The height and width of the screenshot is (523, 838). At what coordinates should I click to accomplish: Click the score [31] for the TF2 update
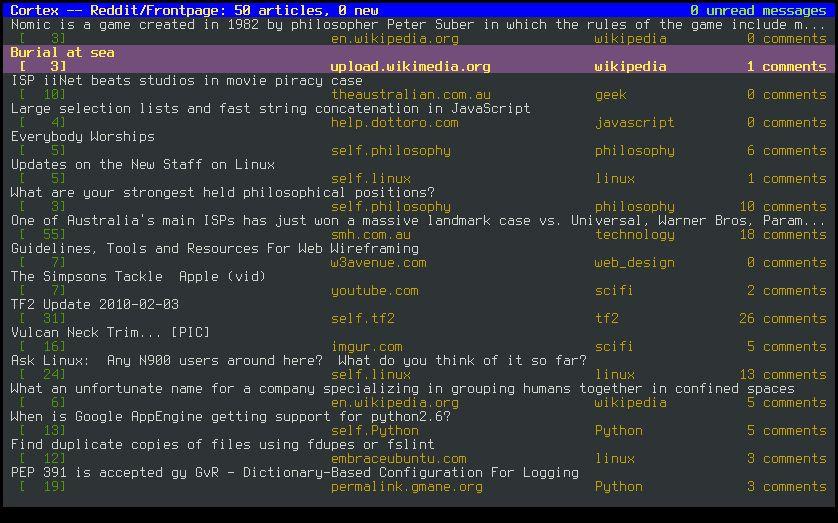pos(42,318)
